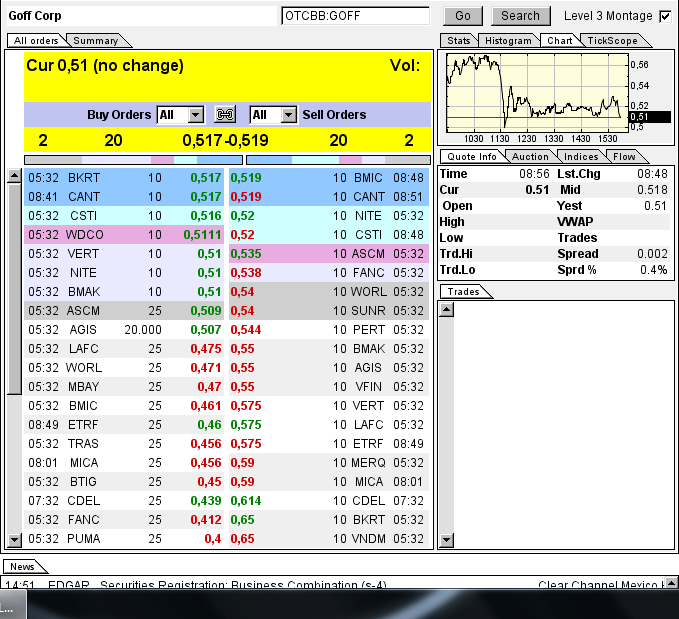Open the Stats tab
This screenshot has height=619, width=679.
point(458,41)
